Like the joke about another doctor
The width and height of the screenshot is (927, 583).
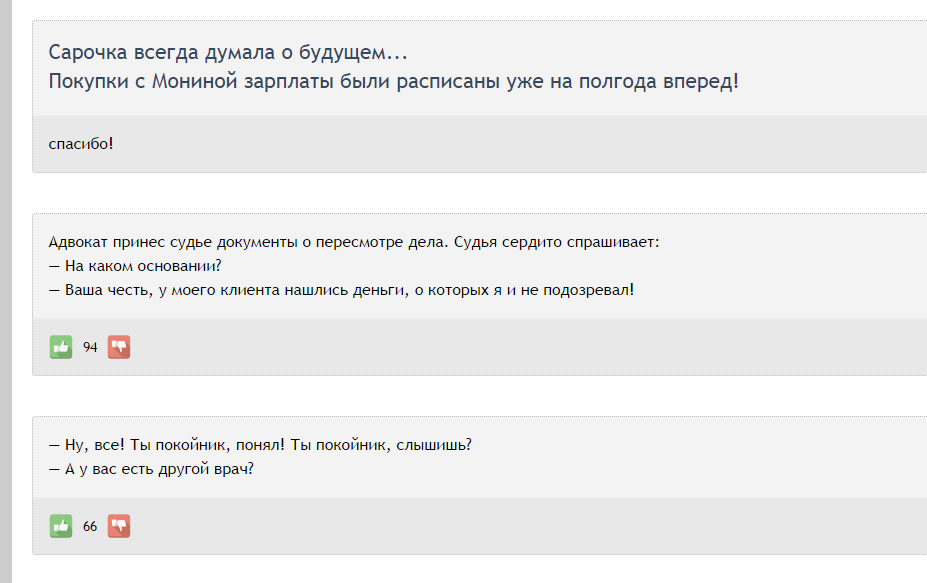click(61, 526)
